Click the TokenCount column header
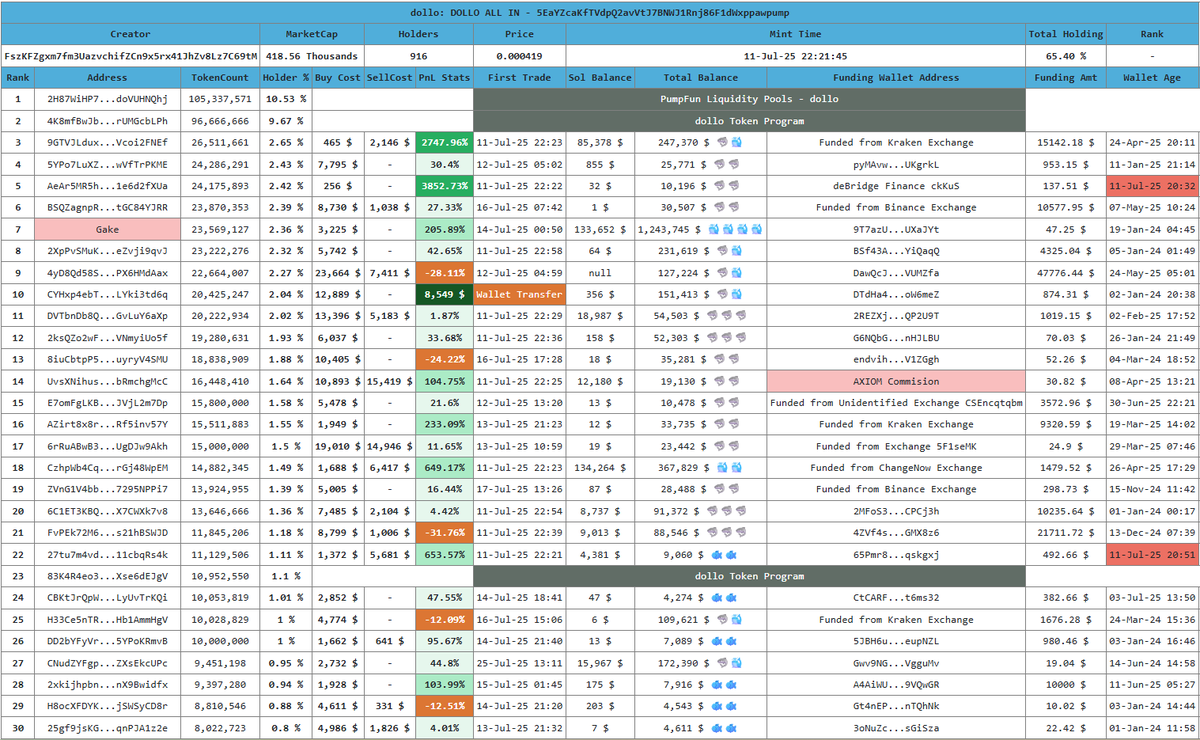 click(x=220, y=77)
